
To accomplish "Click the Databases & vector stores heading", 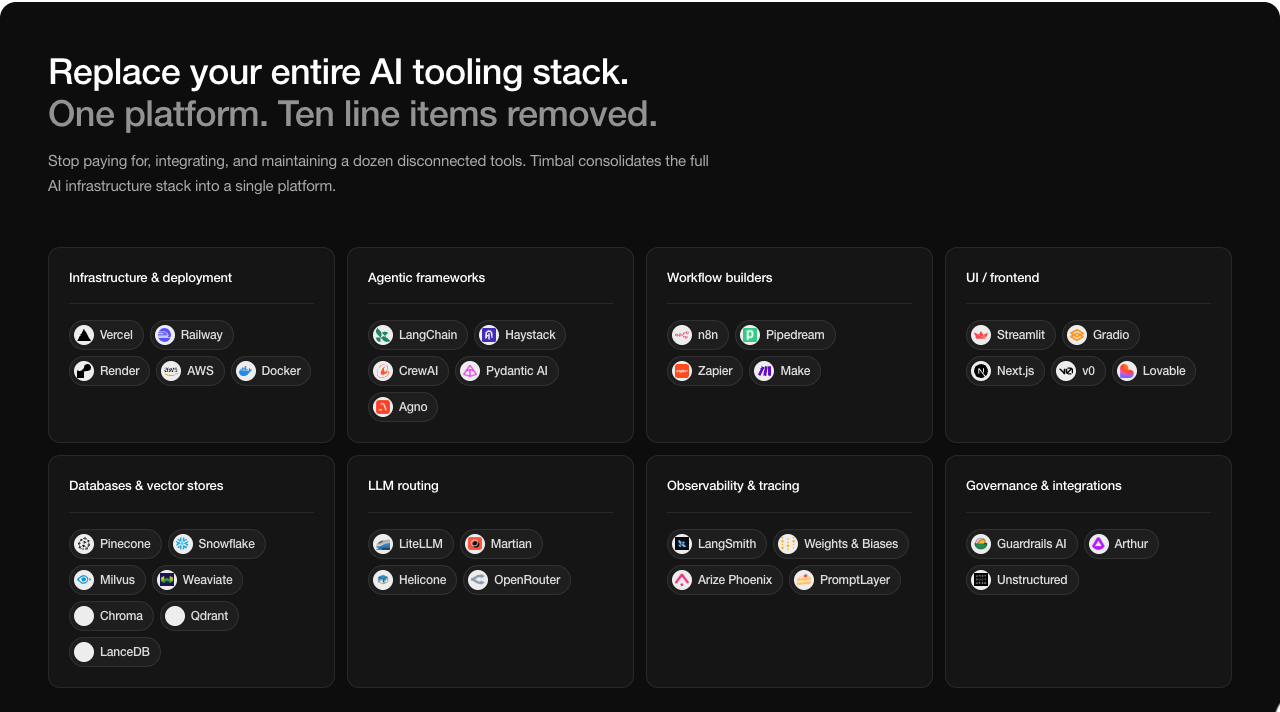I will click(146, 486).
